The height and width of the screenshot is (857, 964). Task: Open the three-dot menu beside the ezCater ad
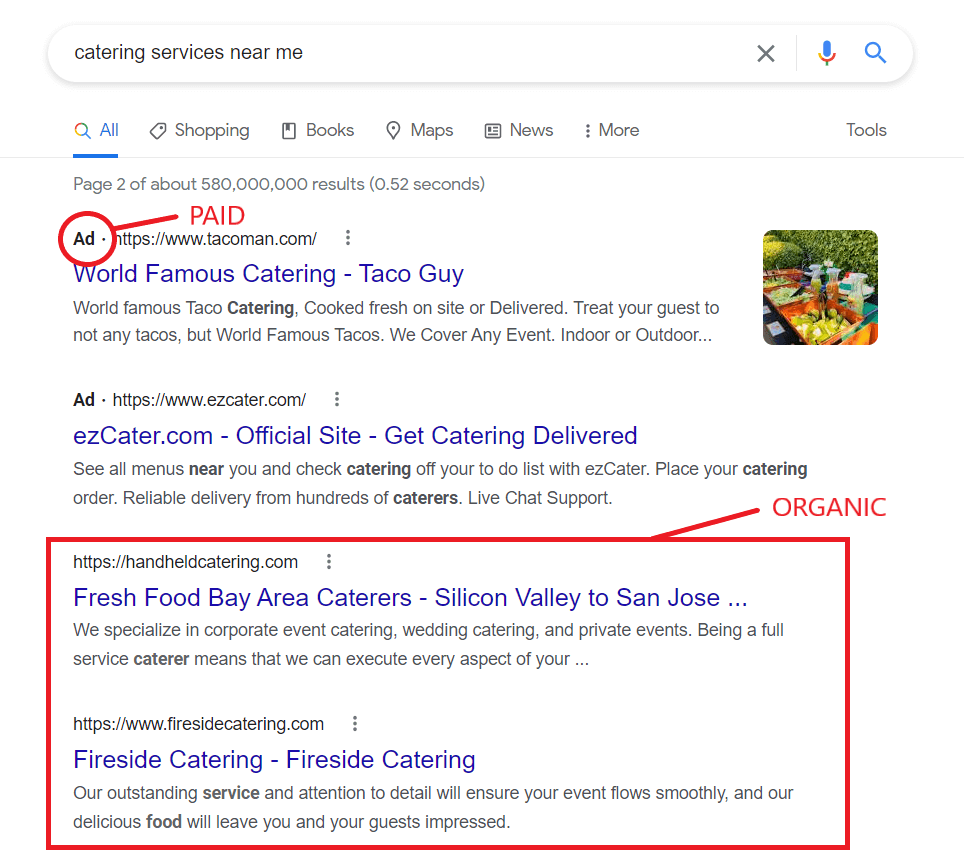tap(336, 398)
